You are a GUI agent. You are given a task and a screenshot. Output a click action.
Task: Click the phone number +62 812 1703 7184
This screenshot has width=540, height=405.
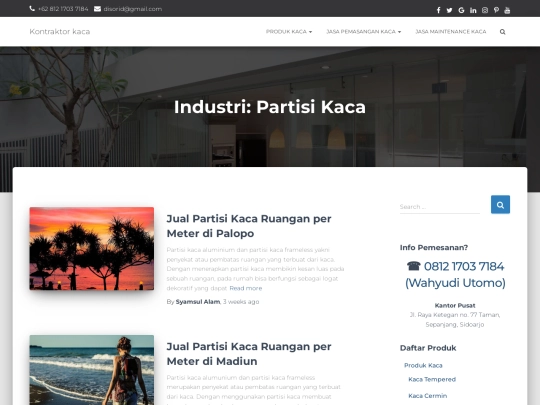point(63,9)
